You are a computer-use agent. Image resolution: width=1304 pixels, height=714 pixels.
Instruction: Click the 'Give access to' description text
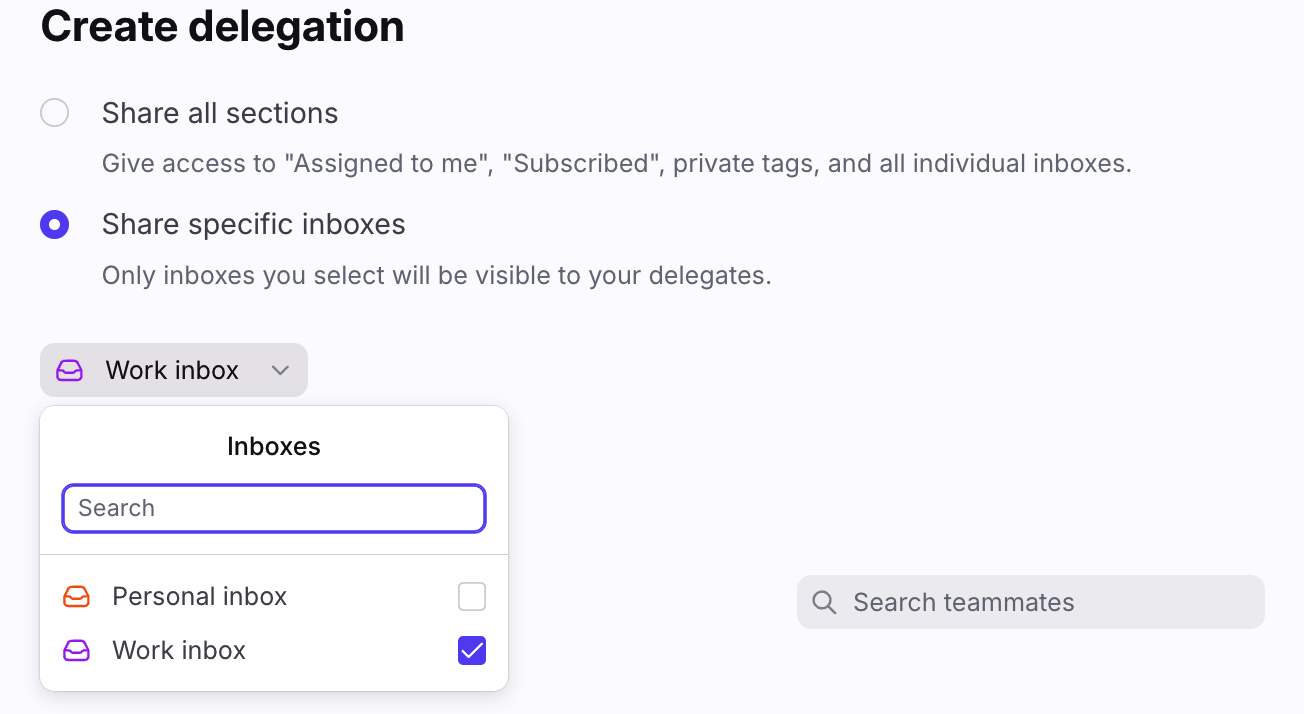(x=617, y=163)
